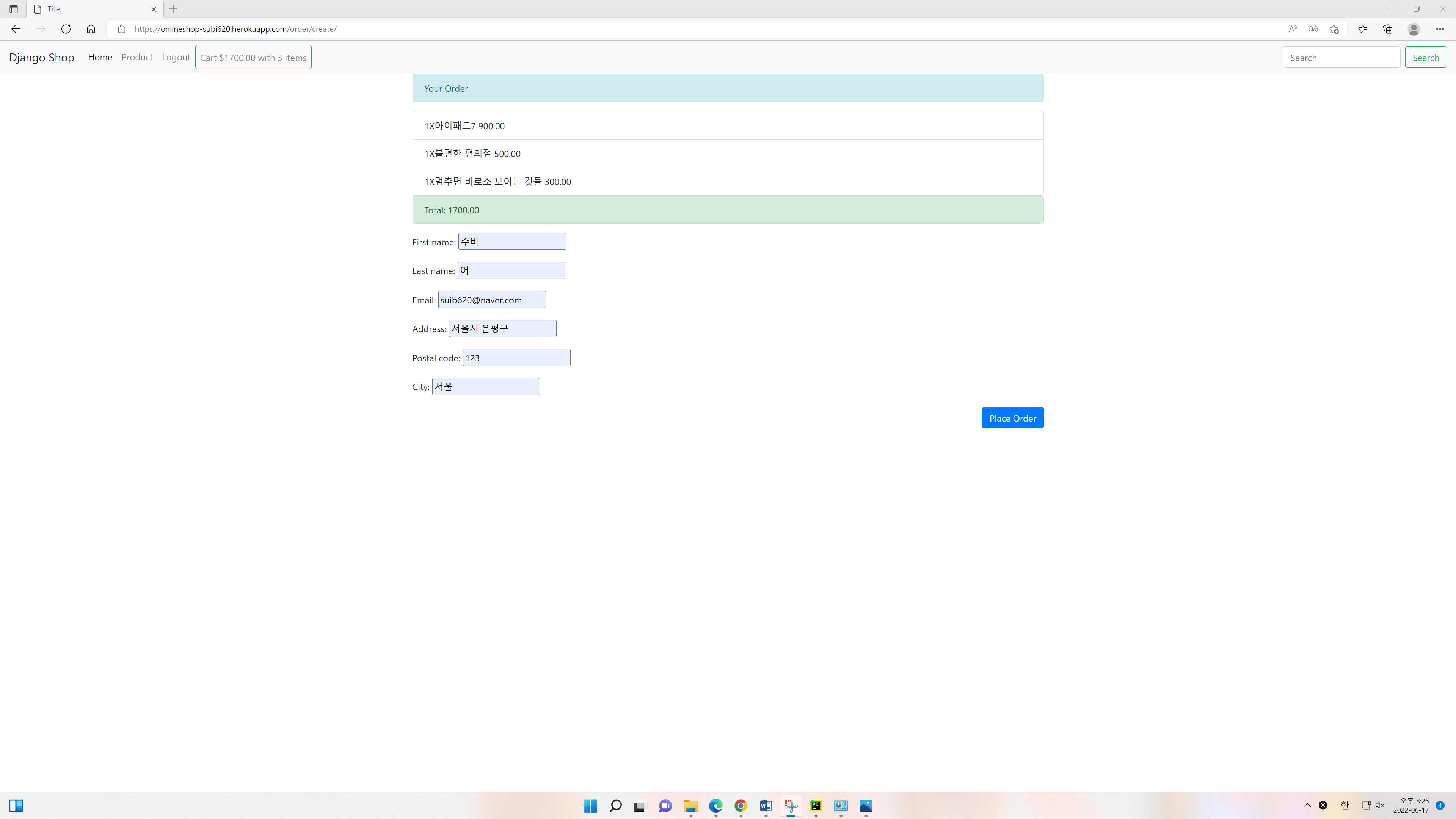Focus the navbar Search input field
The height and width of the screenshot is (819, 1456).
coord(1341,57)
